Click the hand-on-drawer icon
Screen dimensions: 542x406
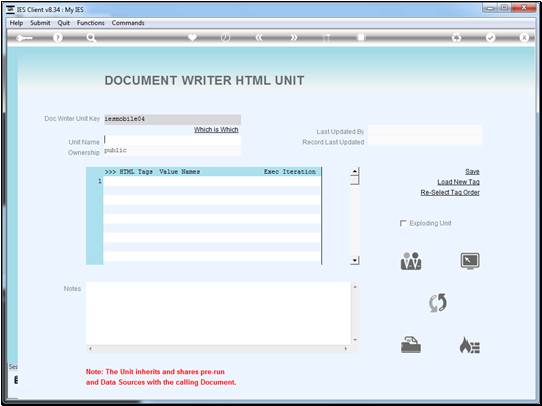[411, 345]
